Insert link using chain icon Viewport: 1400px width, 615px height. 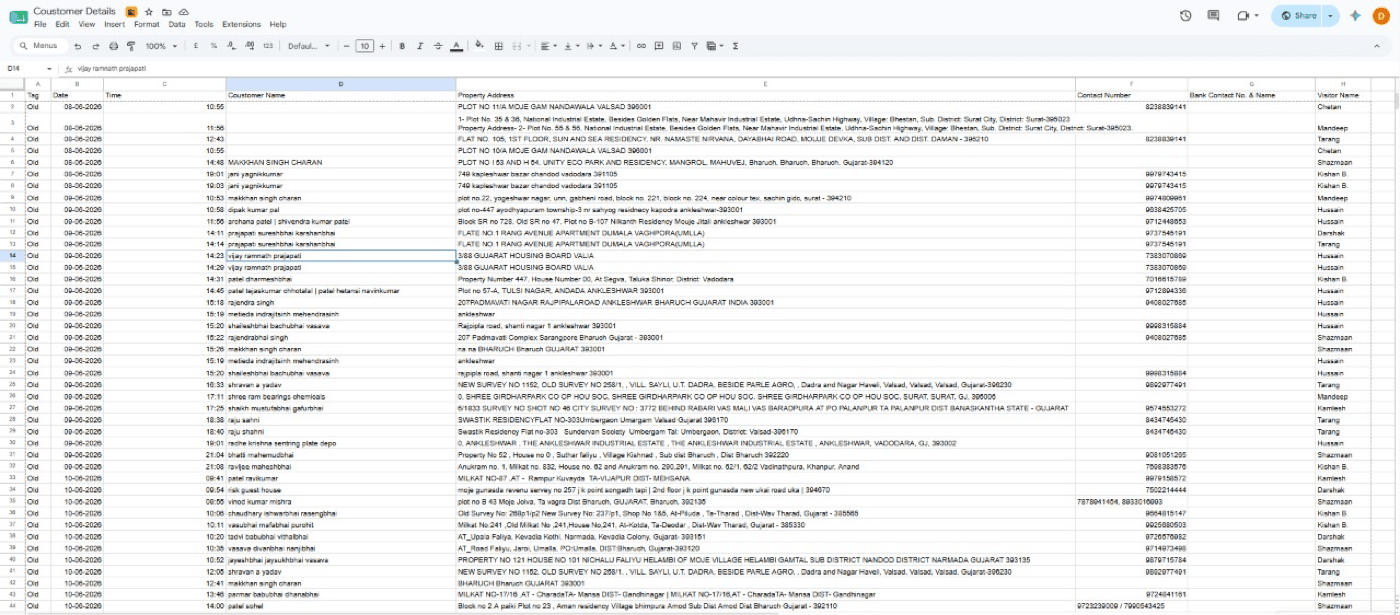(641, 46)
